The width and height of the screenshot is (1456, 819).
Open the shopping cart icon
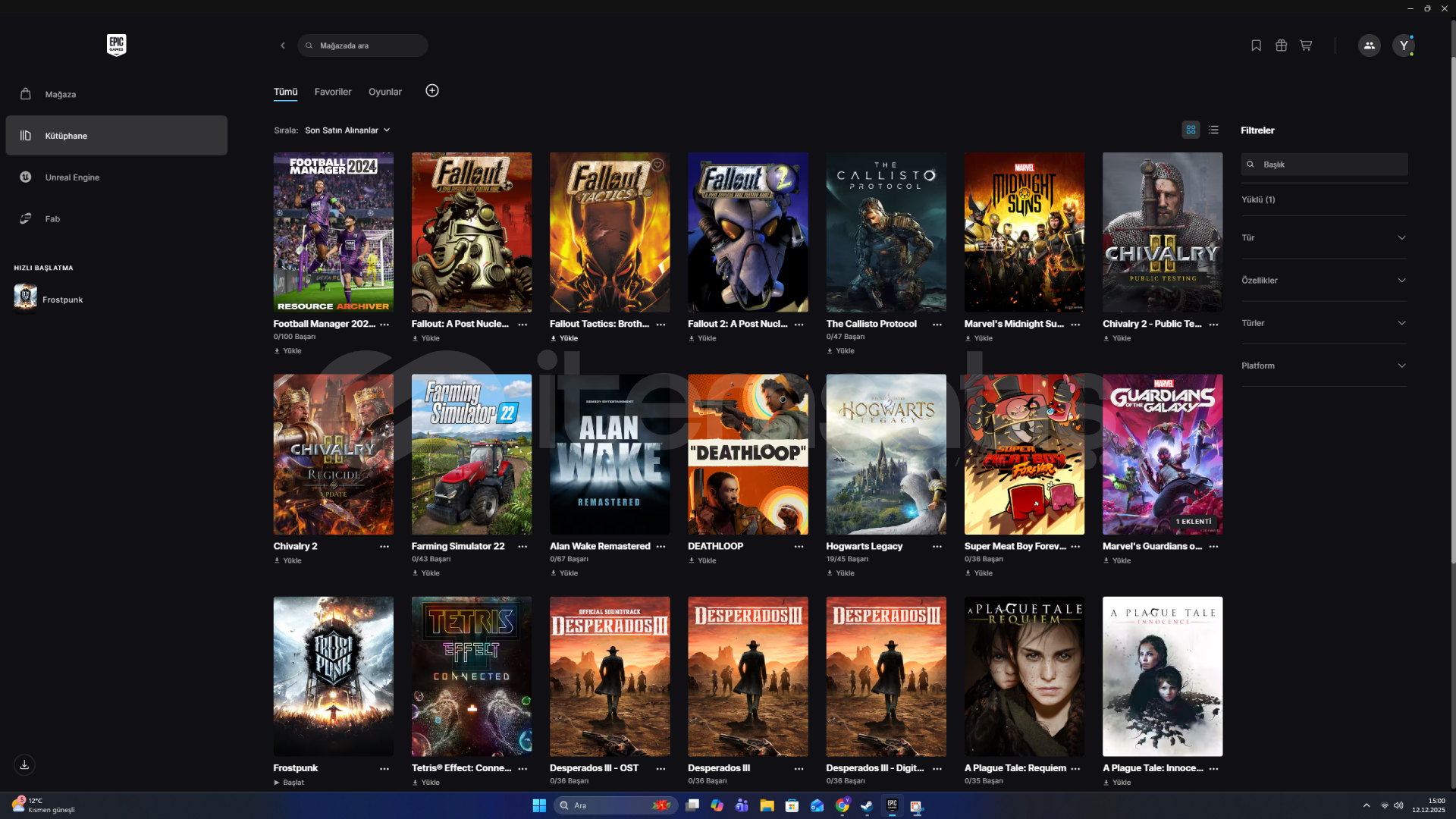(1306, 45)
